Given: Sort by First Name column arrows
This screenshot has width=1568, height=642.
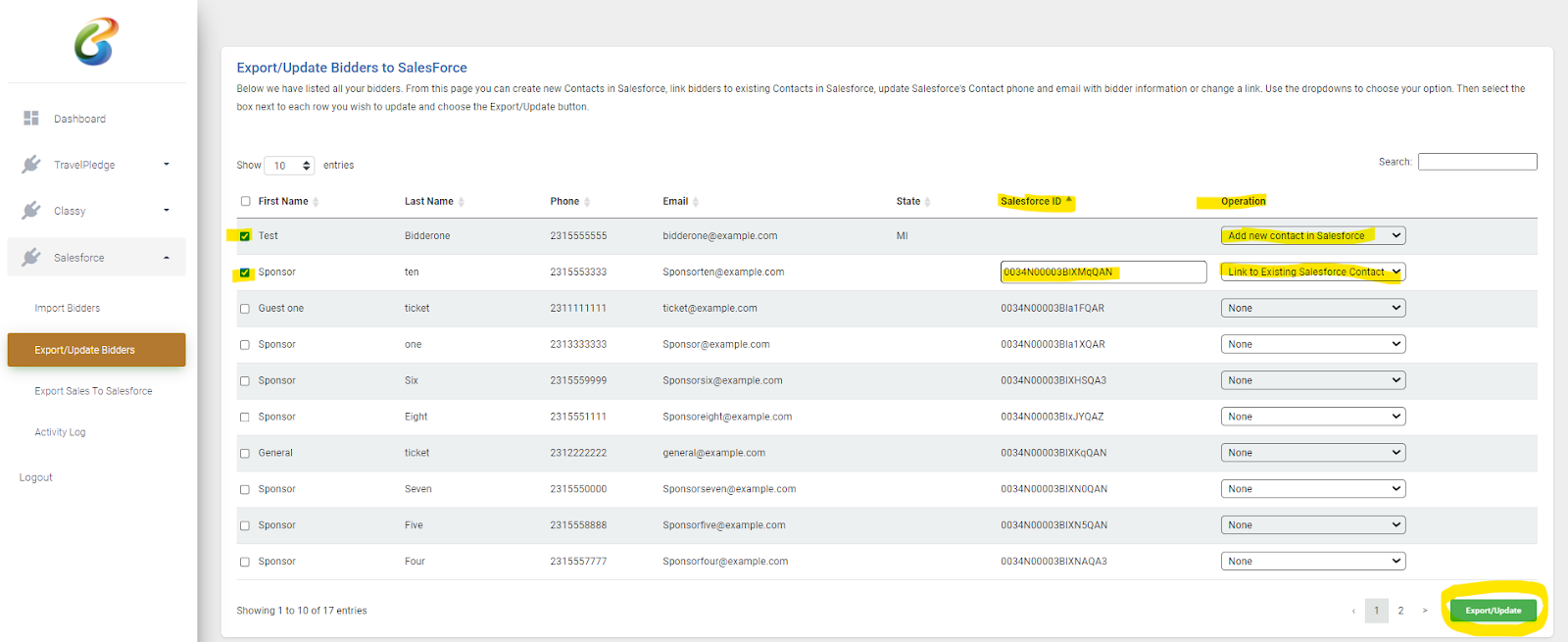Looking at the screenshot, I should pyautogui.click(x=316, y=202).
